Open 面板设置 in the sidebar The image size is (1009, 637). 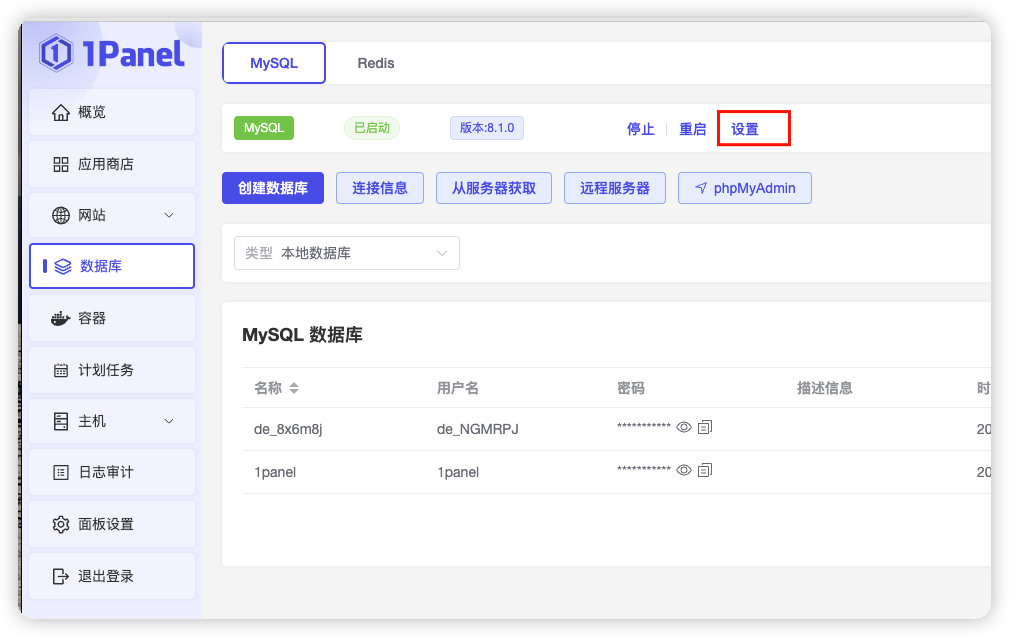(112, 524)
